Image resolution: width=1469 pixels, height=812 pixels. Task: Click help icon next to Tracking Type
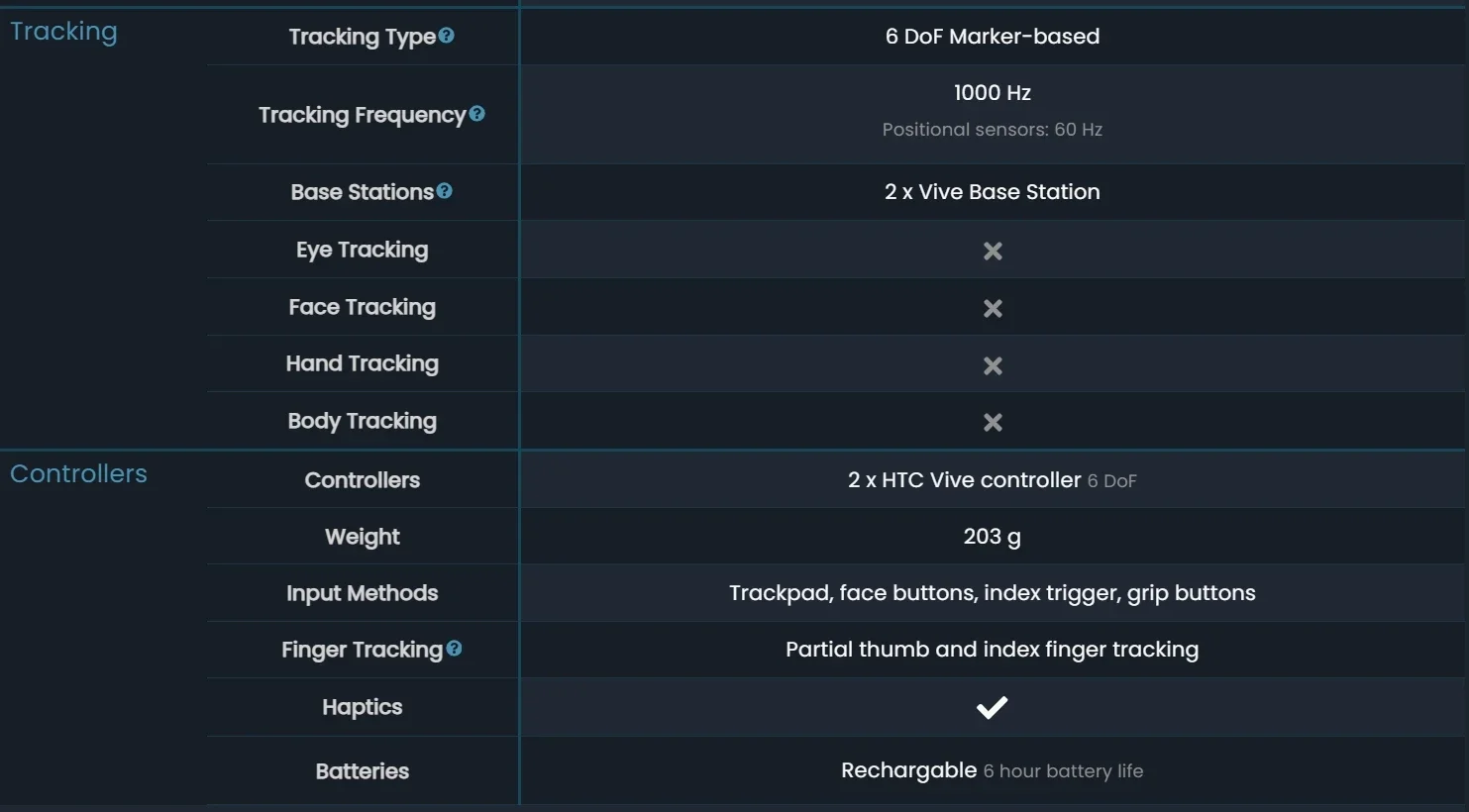[x=447, y=36]
